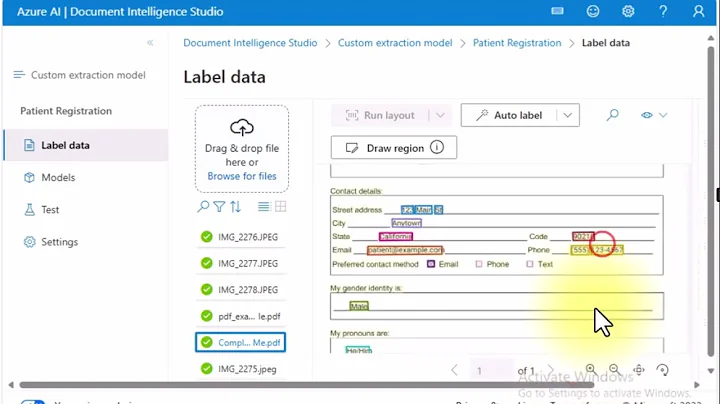Open the help question mark icon
The image size is (720, 404).
point(663,11)
